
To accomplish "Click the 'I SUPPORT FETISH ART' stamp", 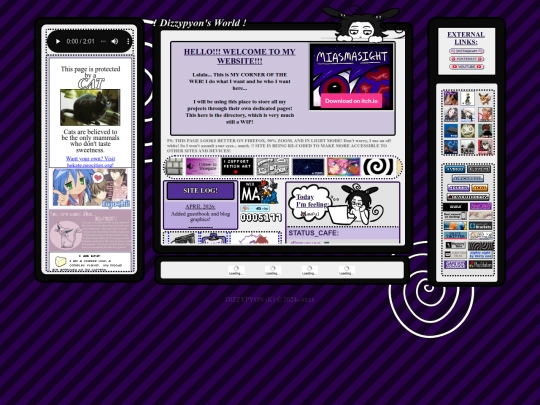I will [x=237, y=167].
